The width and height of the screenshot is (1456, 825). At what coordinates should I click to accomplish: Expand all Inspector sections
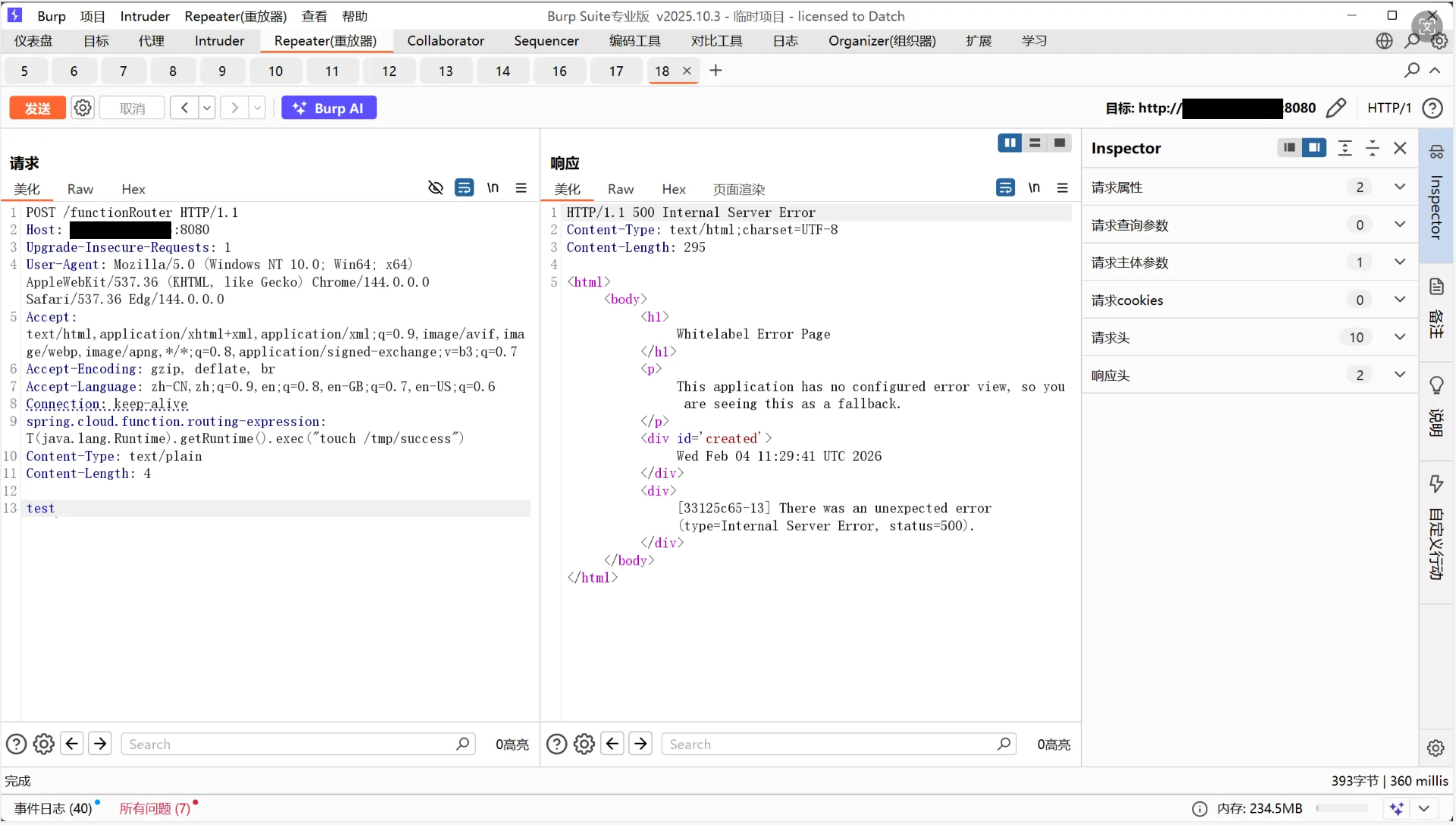(1345, 148)
